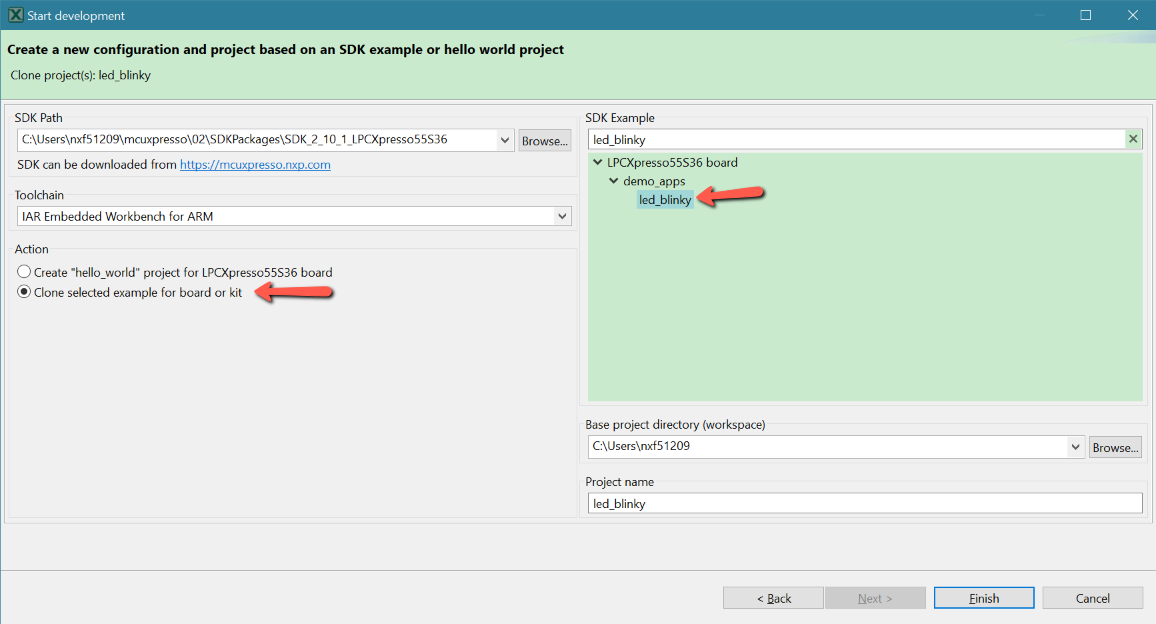Browse for base project directory
The width and height of the screenshot is (1156, 624).
click(x=1115, y=447)
